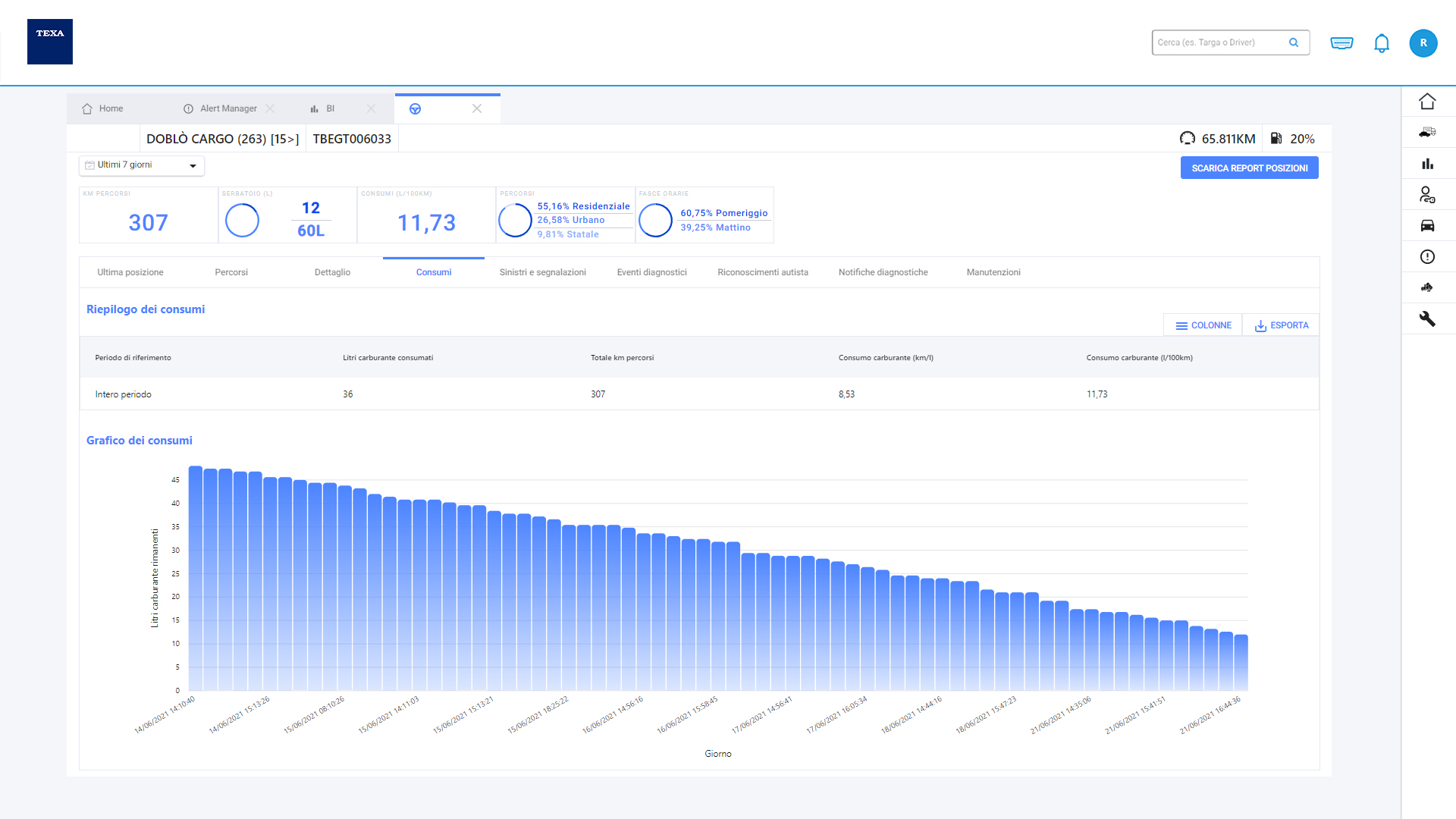The width and height of the screenshot is (1456, 819).
Task: Open the sidebar car icon
Action: 1427,225
